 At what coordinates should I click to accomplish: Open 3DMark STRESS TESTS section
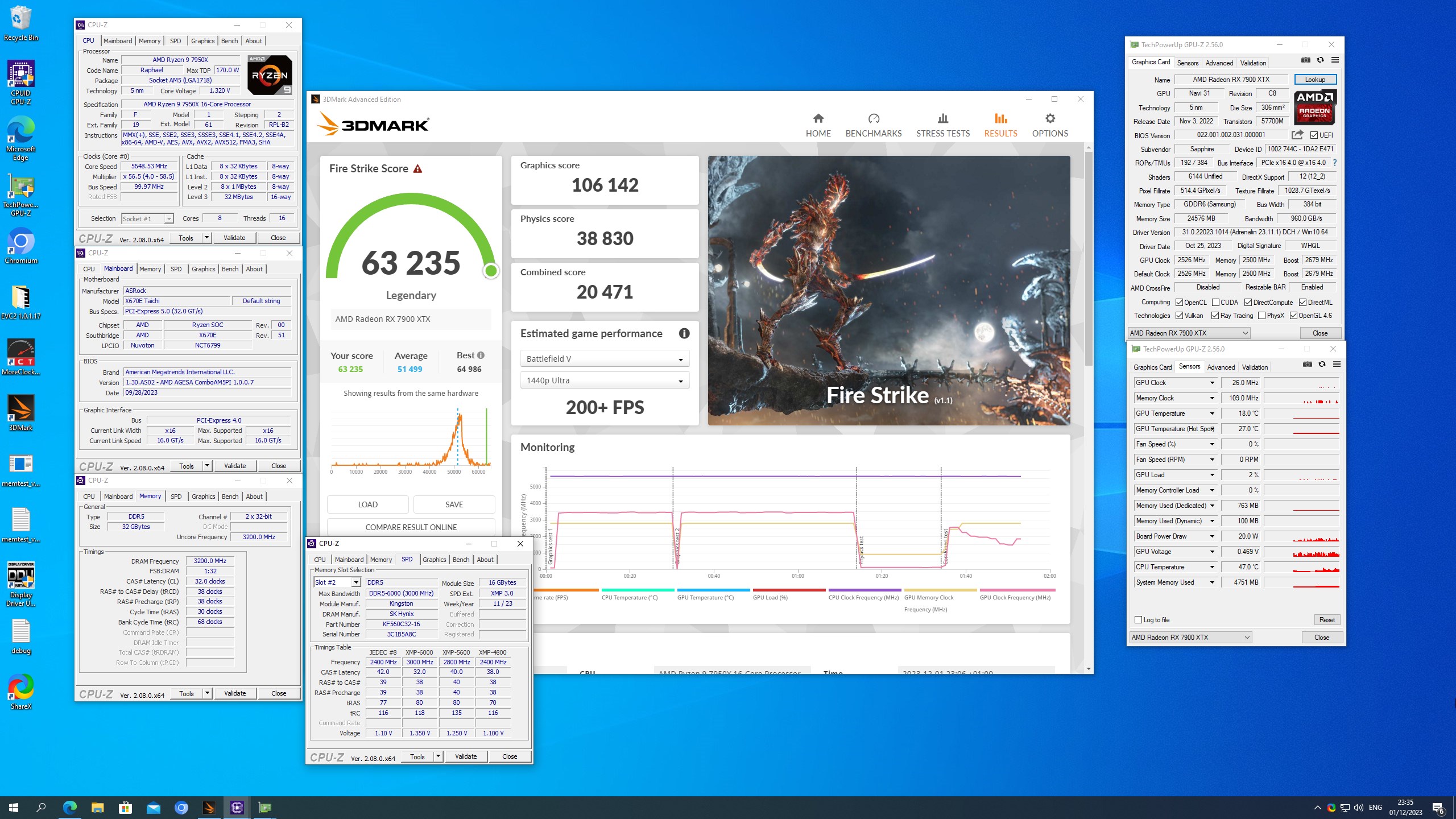pos(942,125)
